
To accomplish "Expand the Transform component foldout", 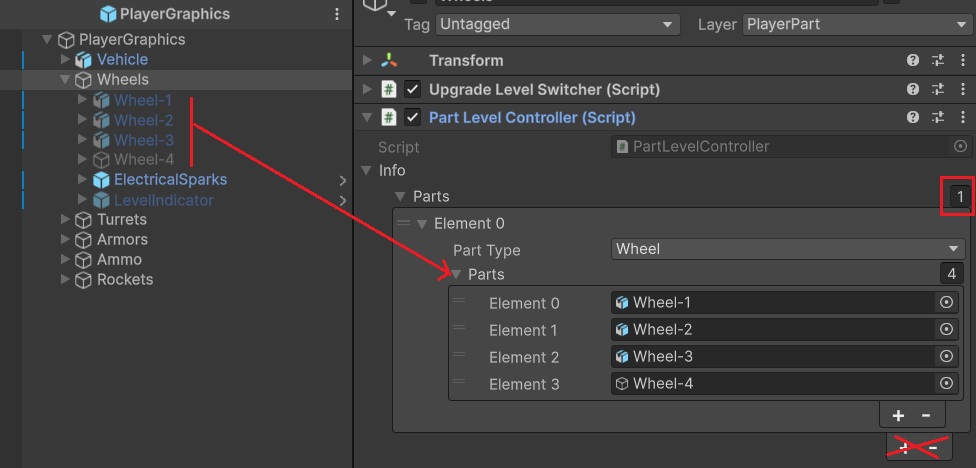I will pos(367,61).
